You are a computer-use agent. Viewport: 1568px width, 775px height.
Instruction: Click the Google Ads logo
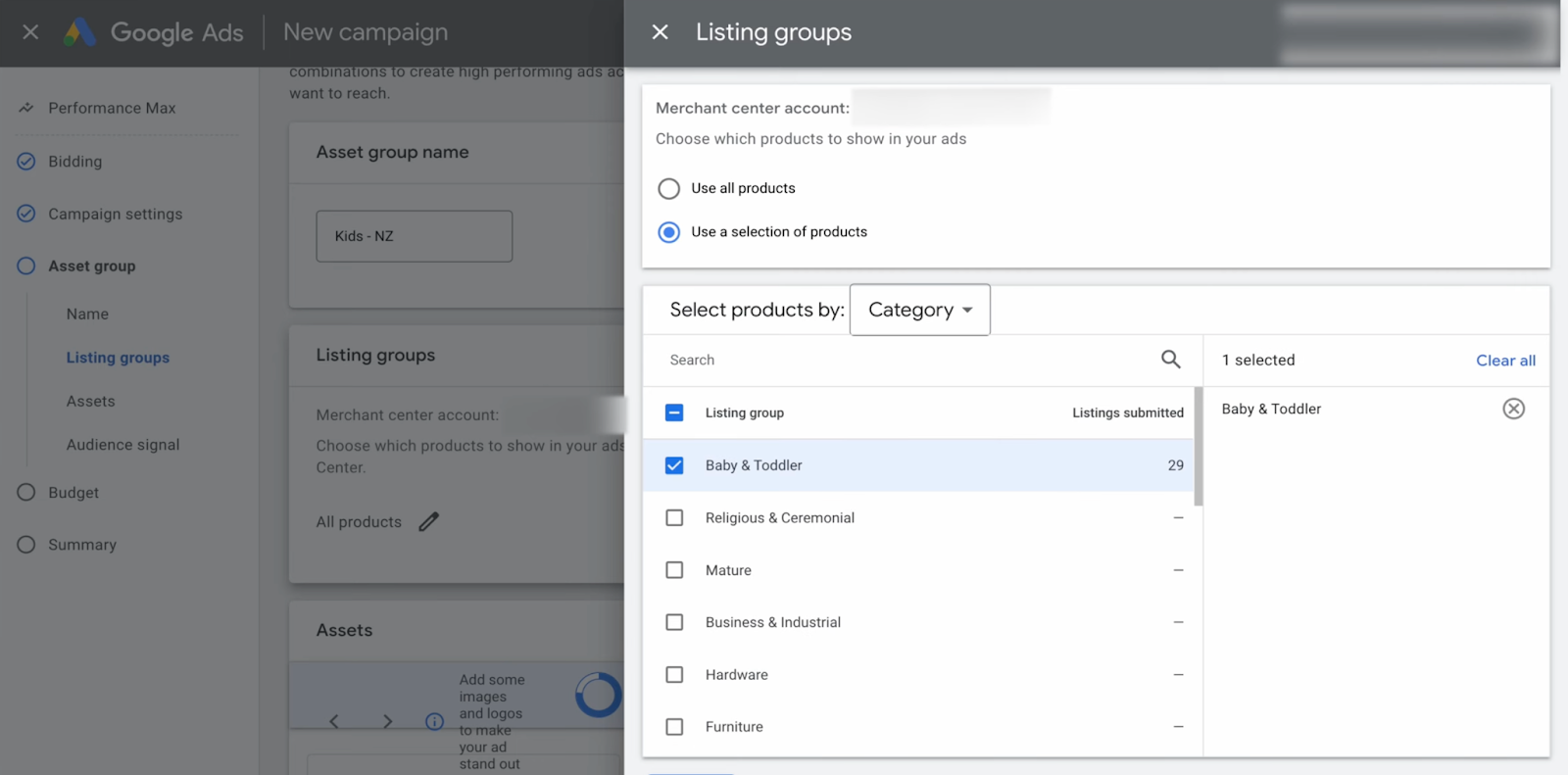79,32
